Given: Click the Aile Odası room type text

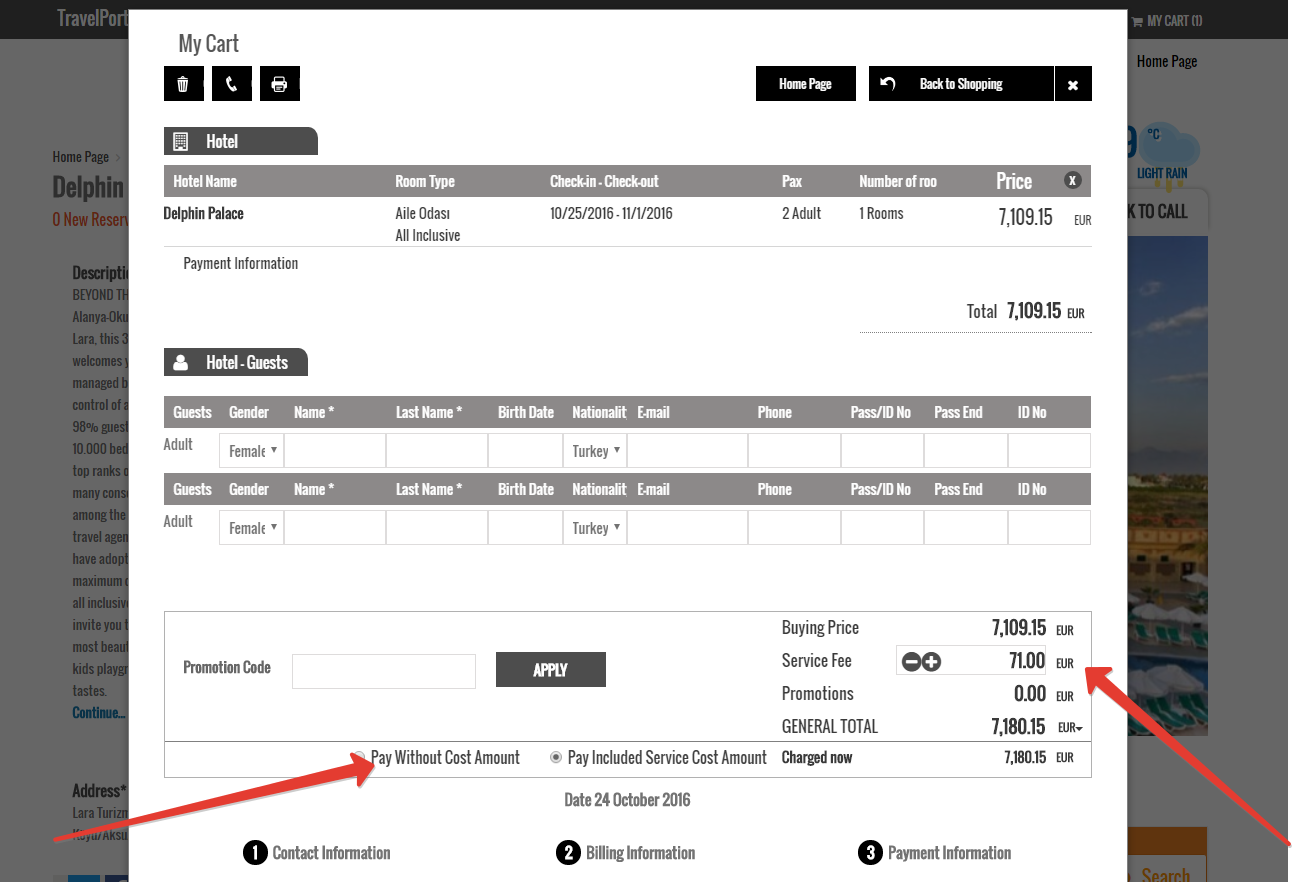Looking at the screenshot, I should [x=423, y=214].
